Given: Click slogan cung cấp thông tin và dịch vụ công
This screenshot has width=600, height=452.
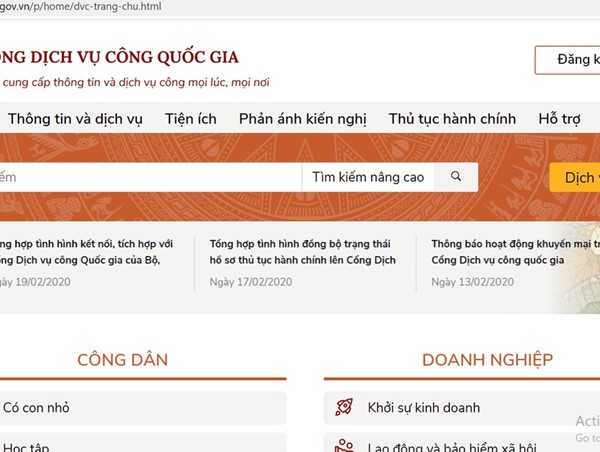Looking at the screenshot, I should tap(135, 82).
